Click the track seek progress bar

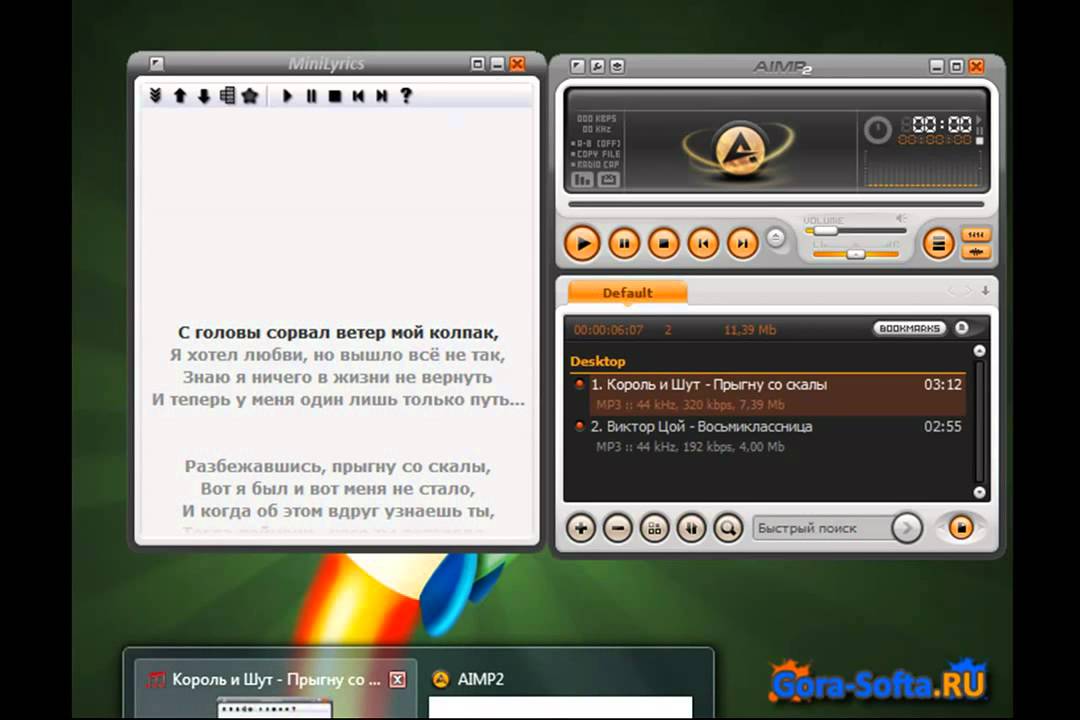(x=776, y=205)
